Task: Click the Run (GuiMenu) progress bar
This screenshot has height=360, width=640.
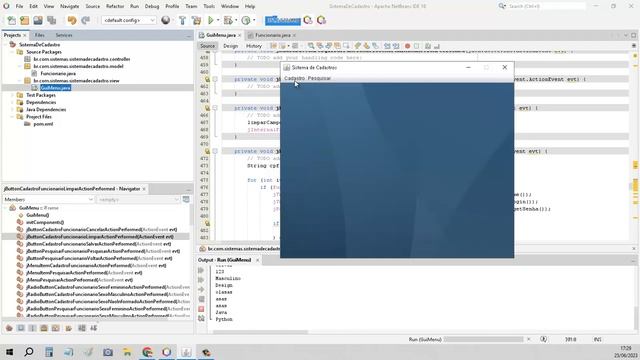Action: click(483, 339)
